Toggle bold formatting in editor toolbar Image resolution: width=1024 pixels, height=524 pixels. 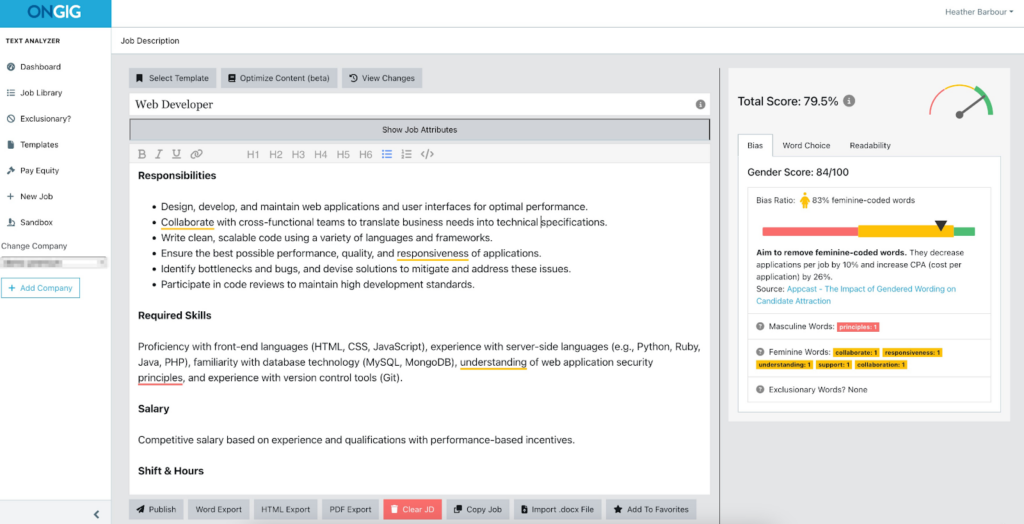point(142,154)
